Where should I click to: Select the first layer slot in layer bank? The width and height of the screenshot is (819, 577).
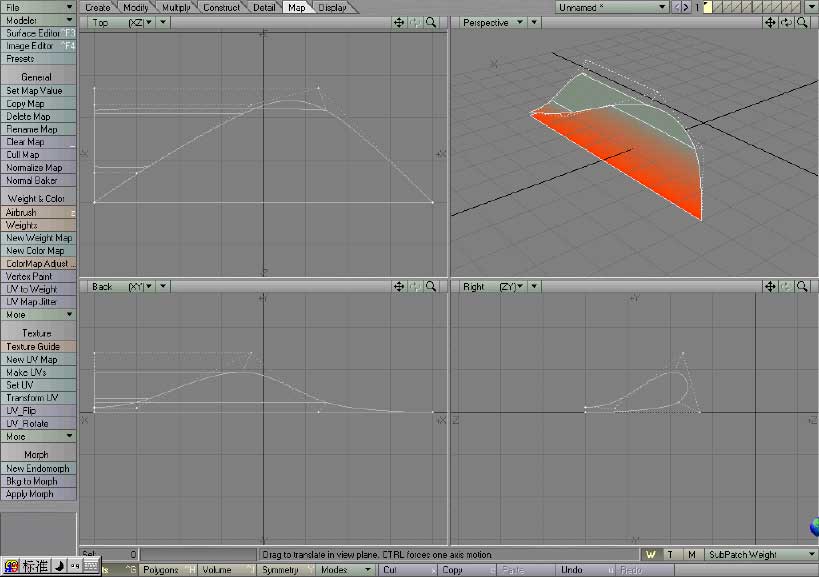click(x=709, y=7)
